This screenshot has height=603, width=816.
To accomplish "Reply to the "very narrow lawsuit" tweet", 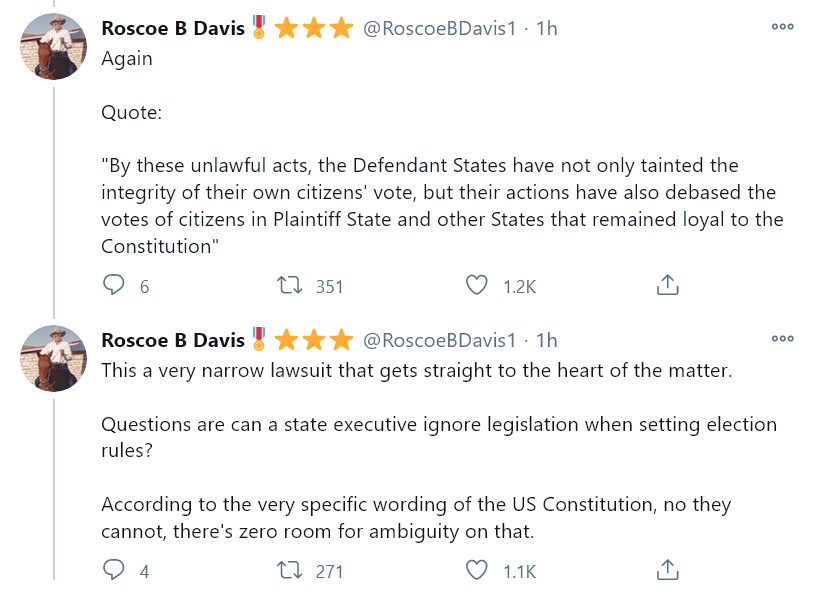I will (x=114, y=571).
